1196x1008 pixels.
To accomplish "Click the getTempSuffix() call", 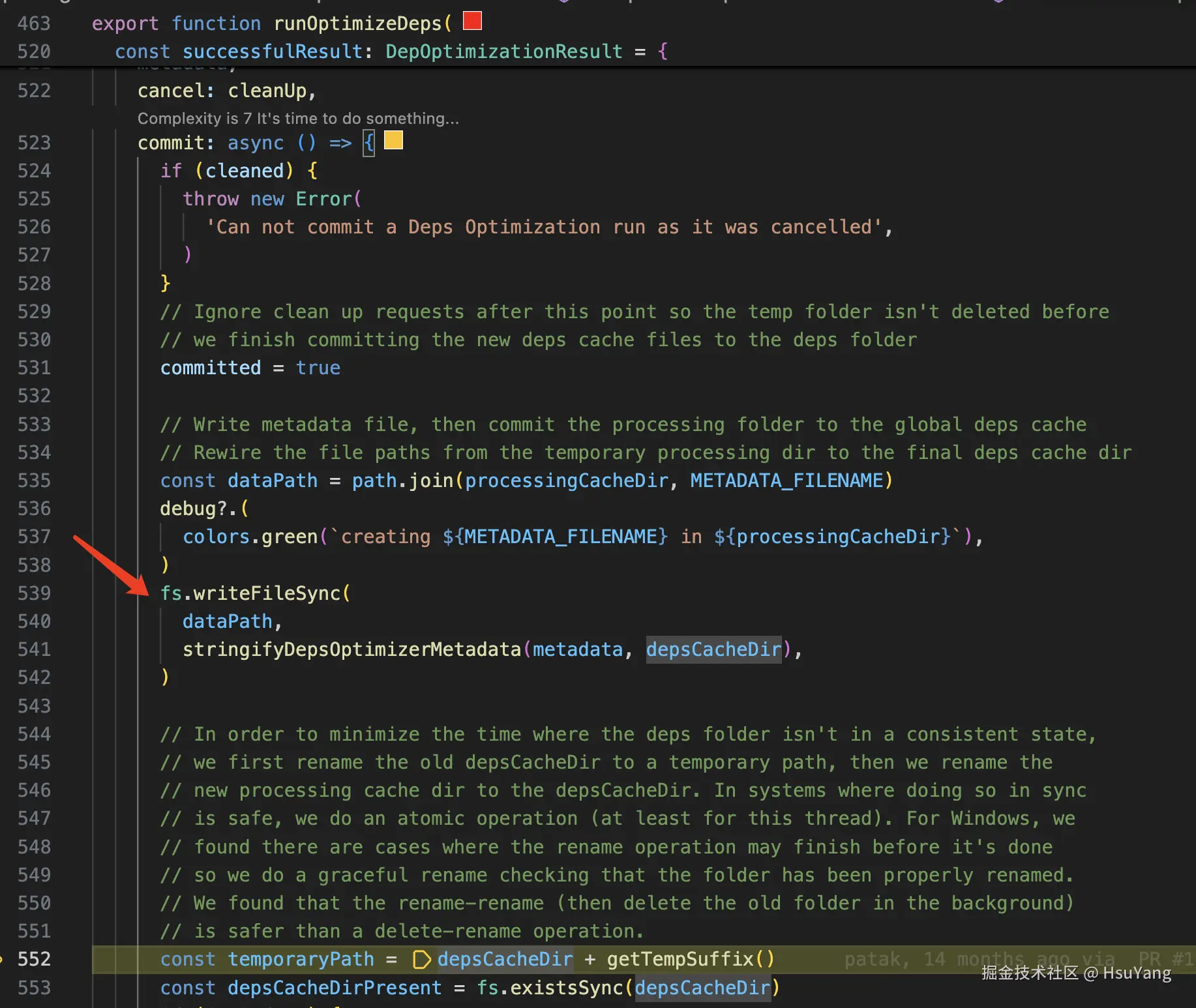I will [x=691, y=959].
